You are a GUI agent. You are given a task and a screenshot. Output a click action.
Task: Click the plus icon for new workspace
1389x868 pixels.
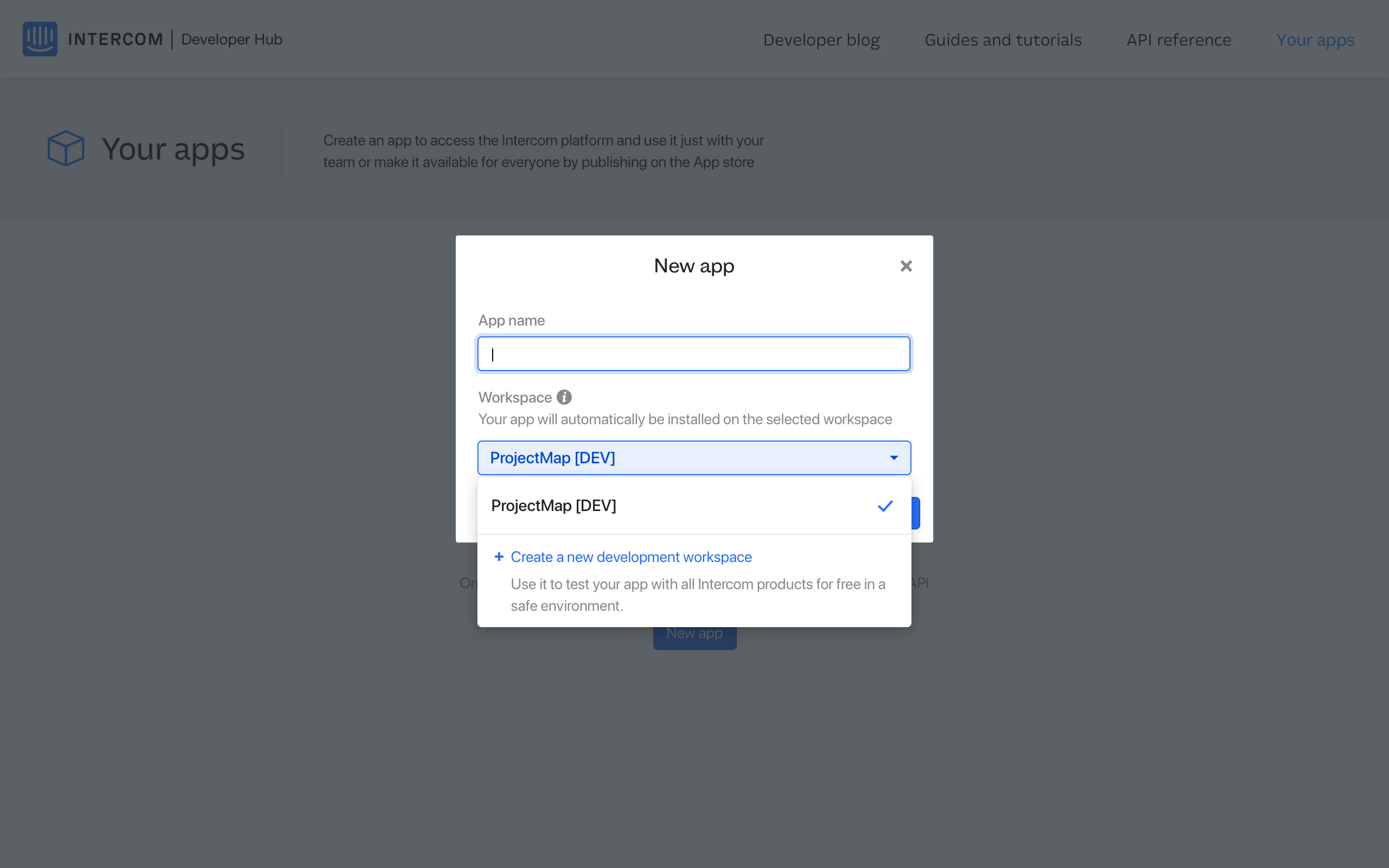(x=499, y=557)
